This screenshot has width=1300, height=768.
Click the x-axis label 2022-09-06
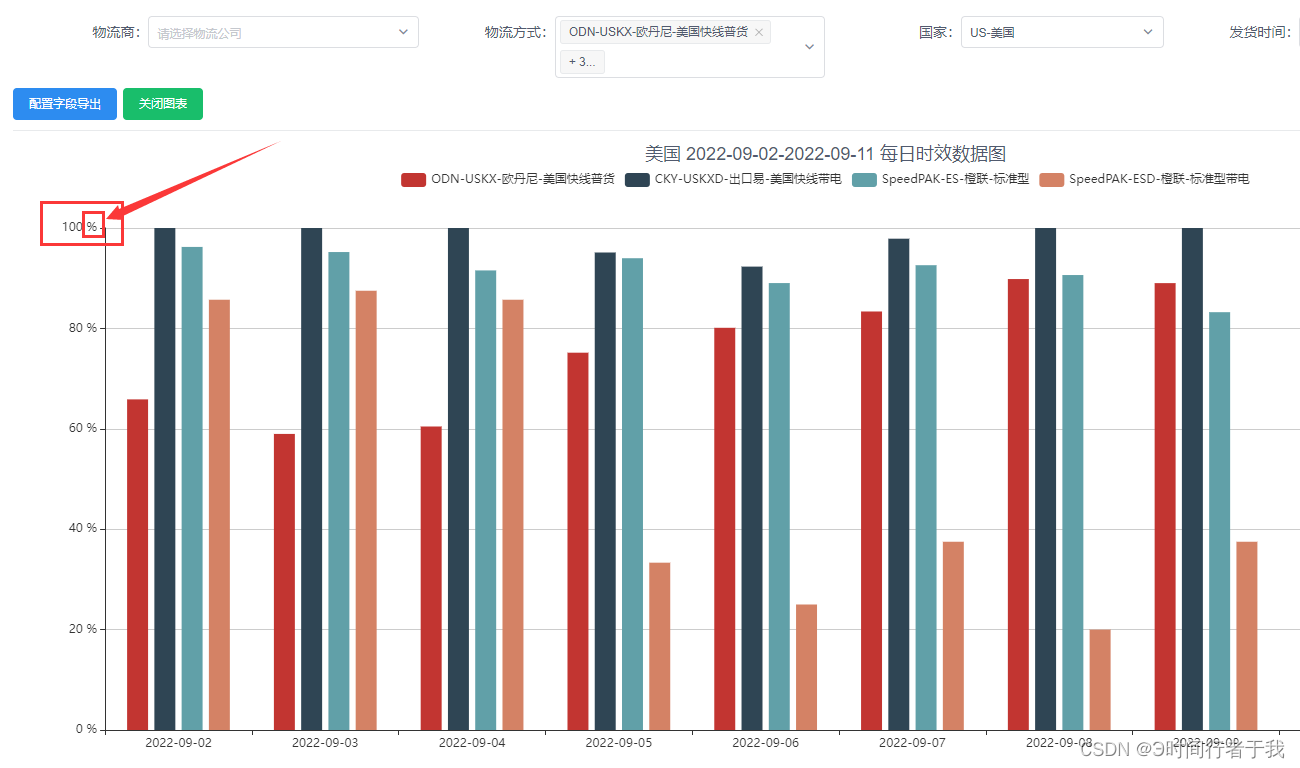coord(765,743)
